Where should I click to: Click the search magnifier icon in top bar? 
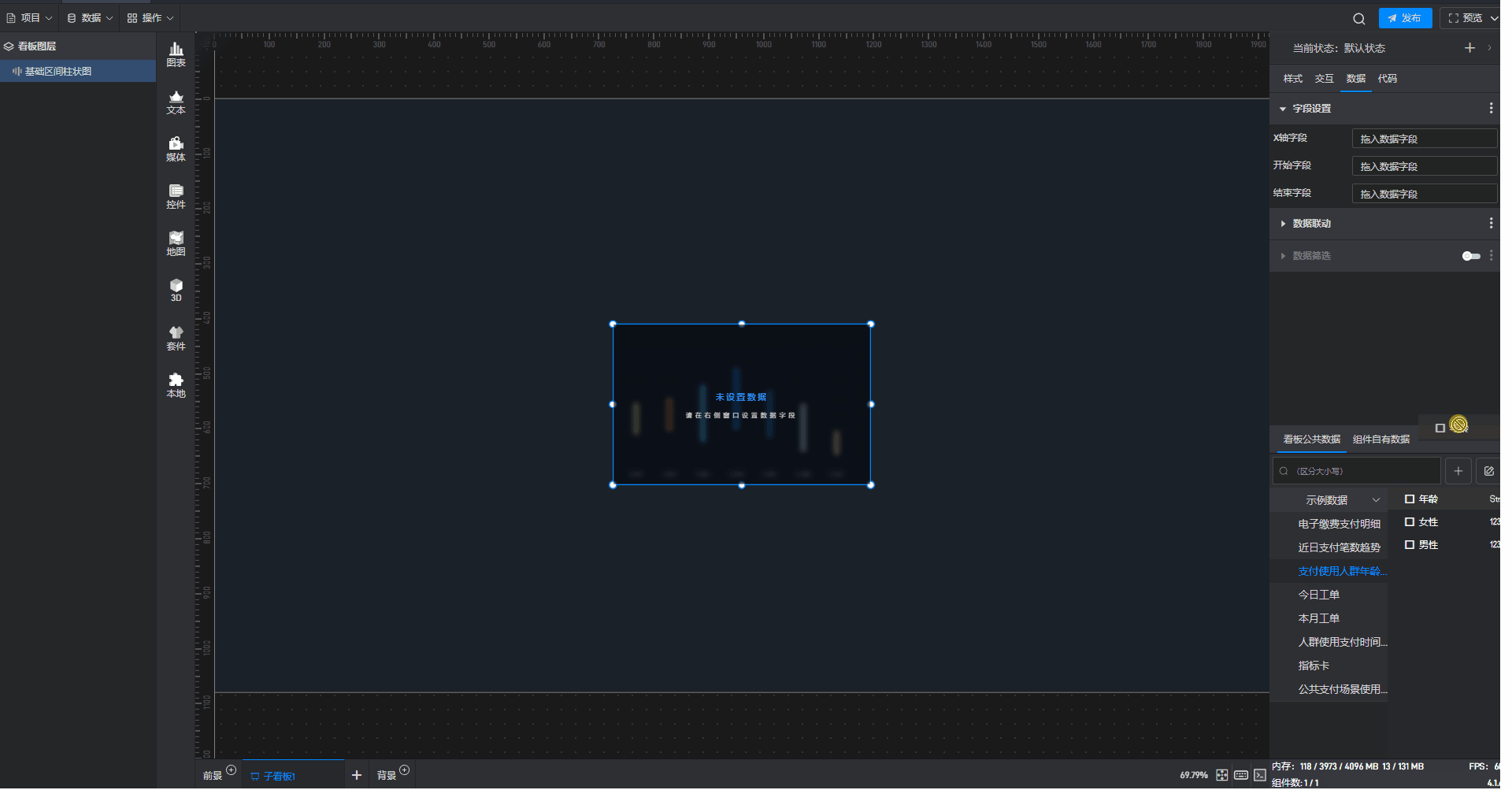1358,18
